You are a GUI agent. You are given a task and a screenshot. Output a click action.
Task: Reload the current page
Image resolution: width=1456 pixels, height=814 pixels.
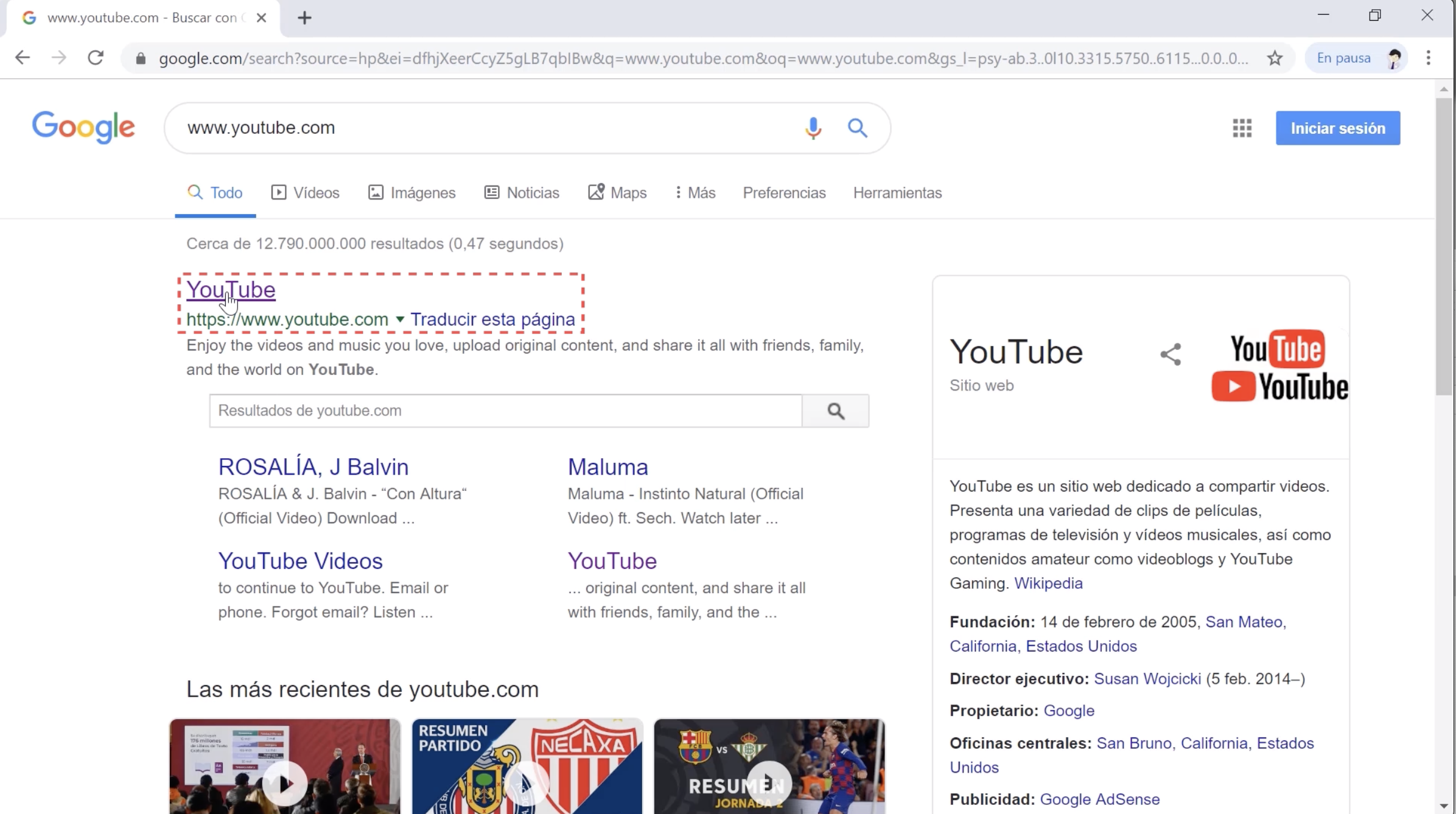point(96,58)
